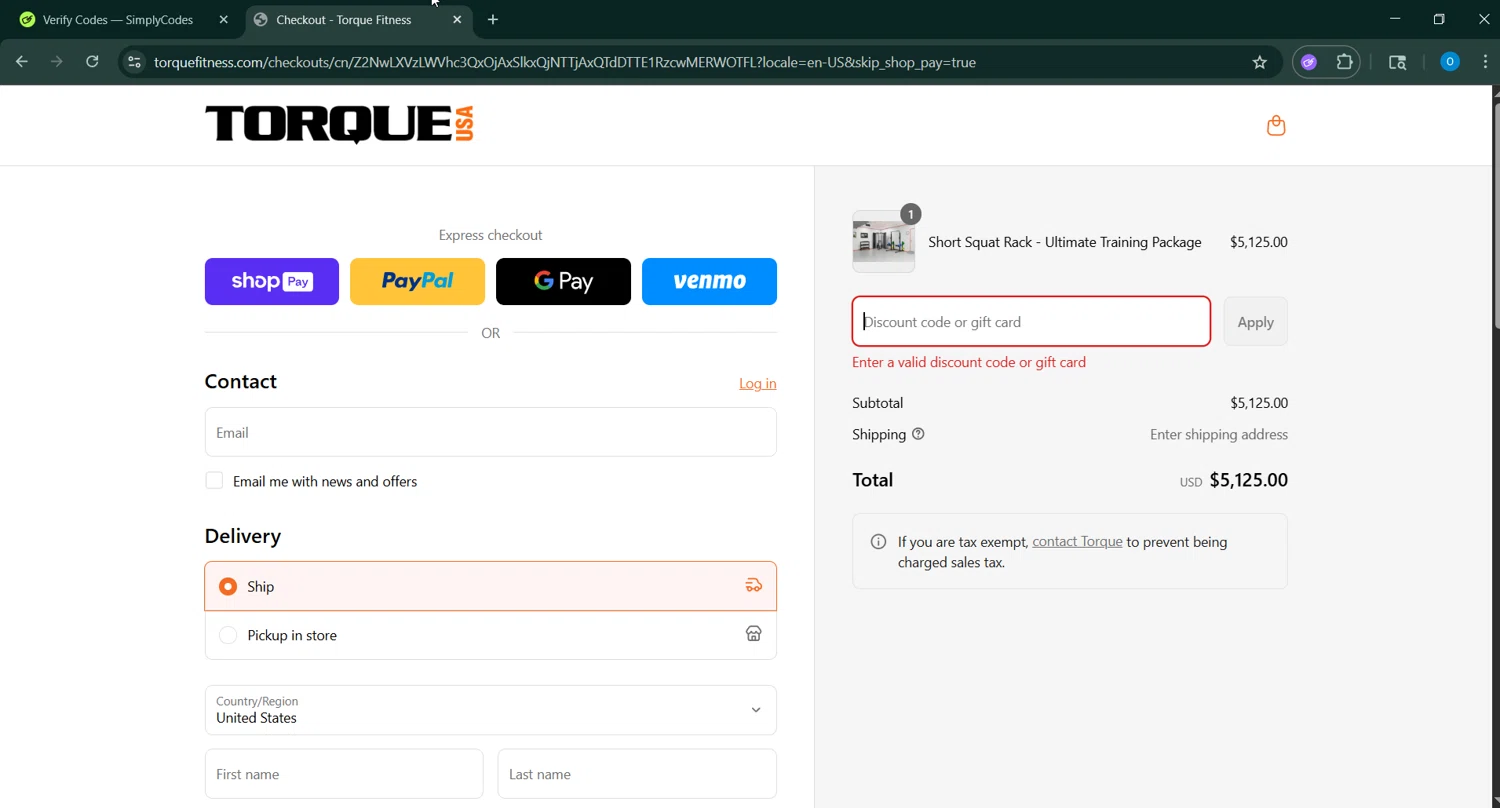Screen dimensions: 1500x808
Task: Close the Checkout Torque Fitness tab
Action: [457, 20]
